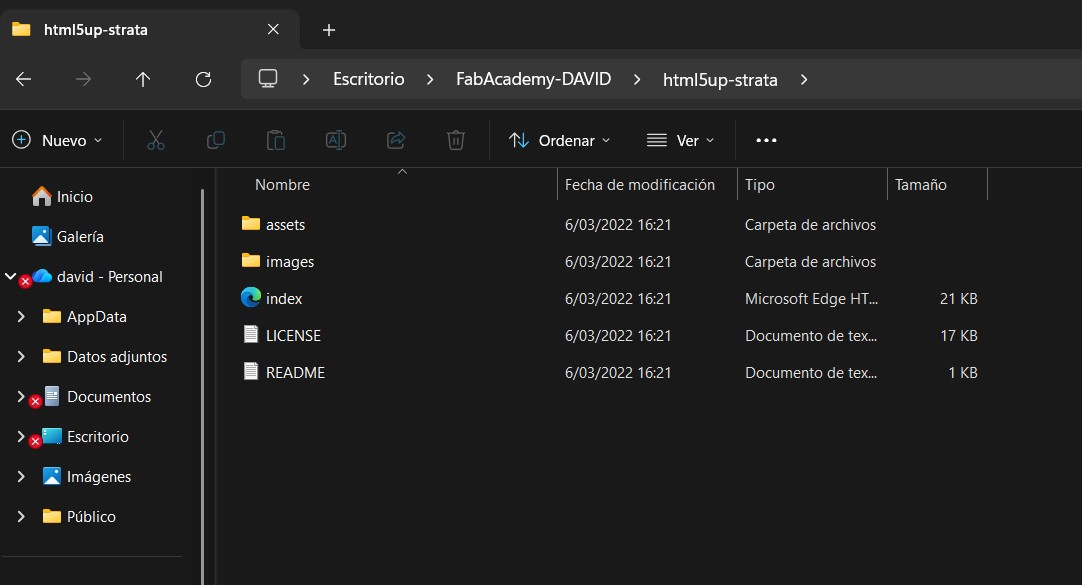Go up one folder level
The width and height of the screenshot is (1082, 585).
point(143,79)
